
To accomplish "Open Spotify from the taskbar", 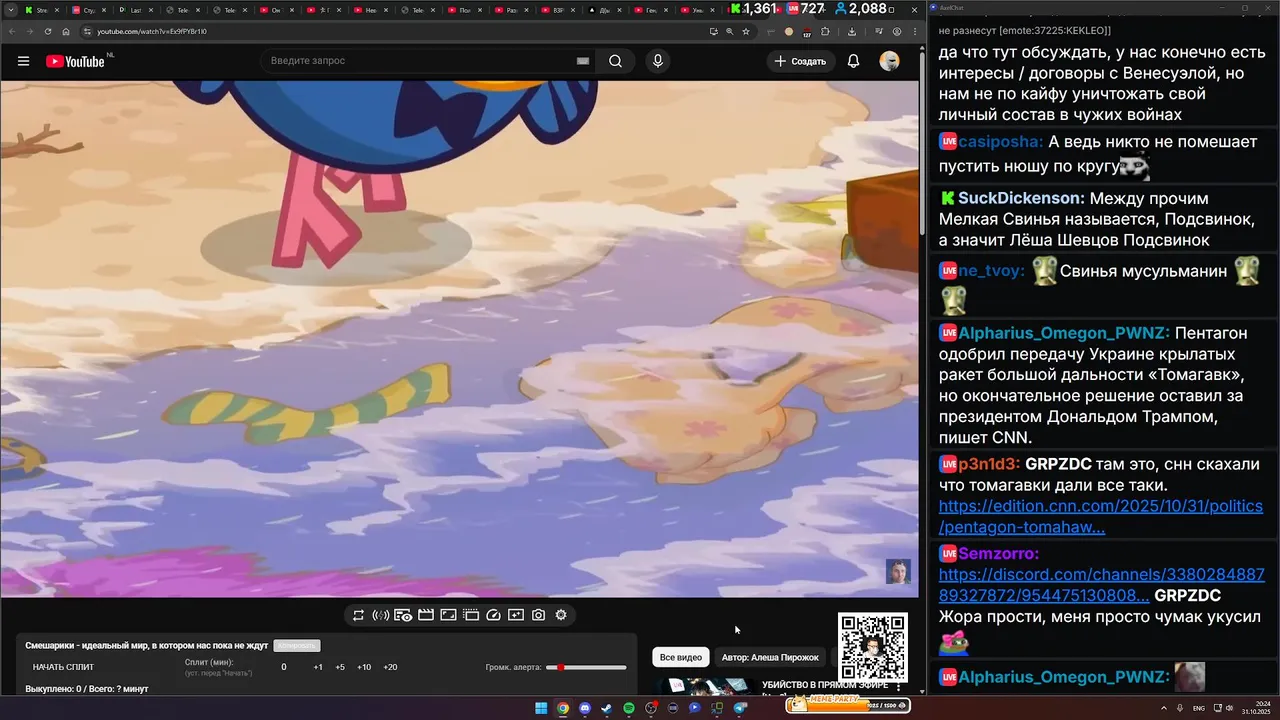I will pos(629,708).
